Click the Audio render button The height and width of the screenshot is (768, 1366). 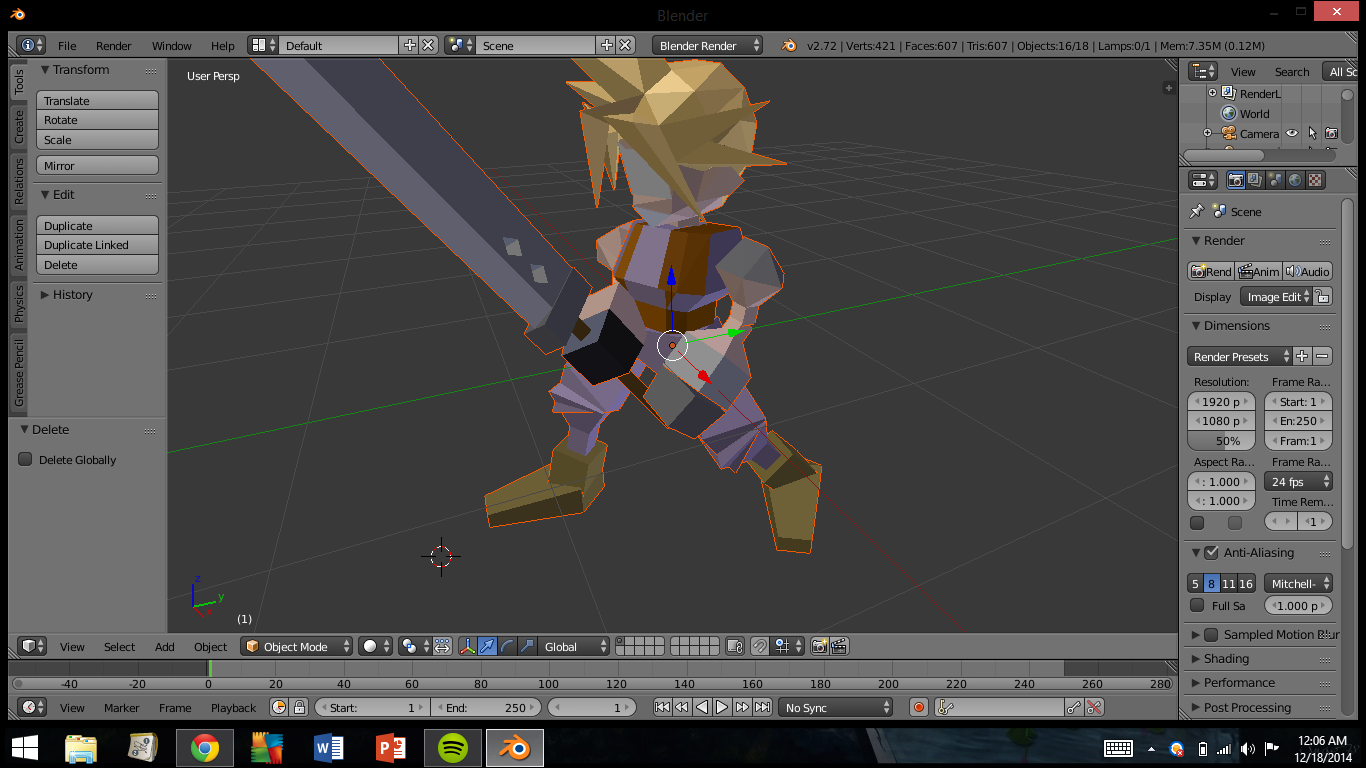1308,271
